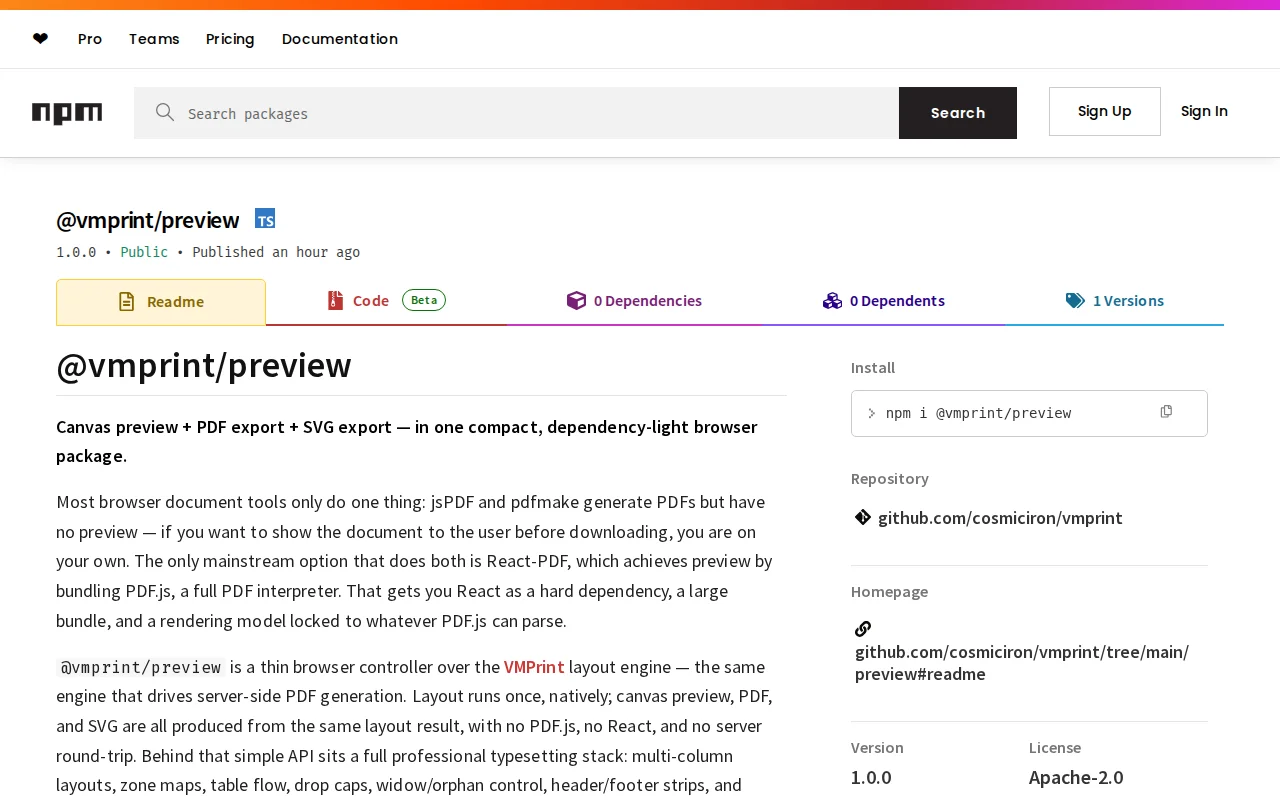Click the Repository section heading
Screen dimensions: 1280x800
(890, 479)
